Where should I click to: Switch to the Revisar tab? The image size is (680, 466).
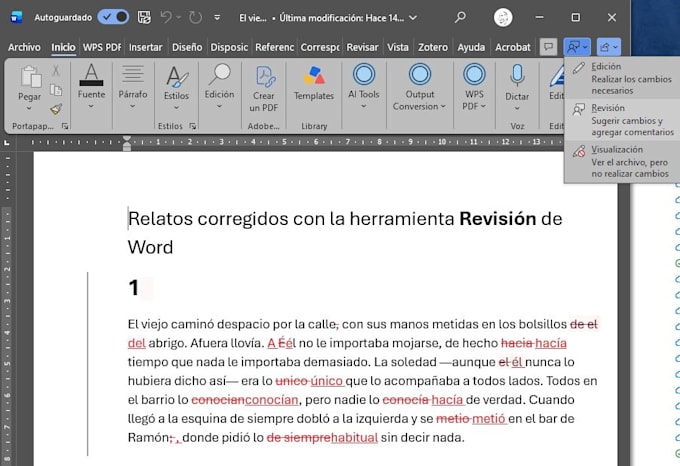click(362, 47)
